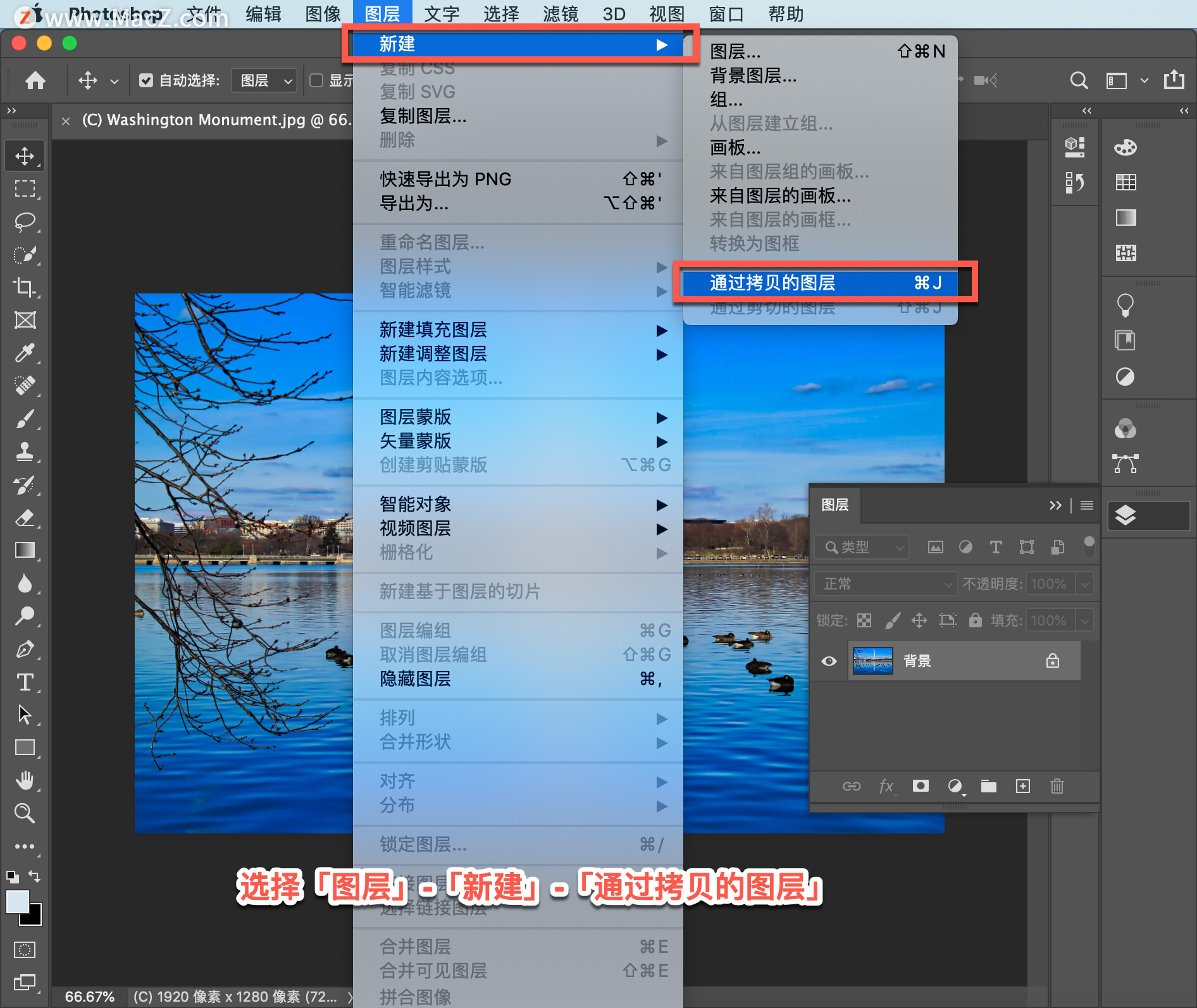
Task: Toggle the lock transparency icon in Layers panel
Action: pyautogui.click(x=864, y=620)
